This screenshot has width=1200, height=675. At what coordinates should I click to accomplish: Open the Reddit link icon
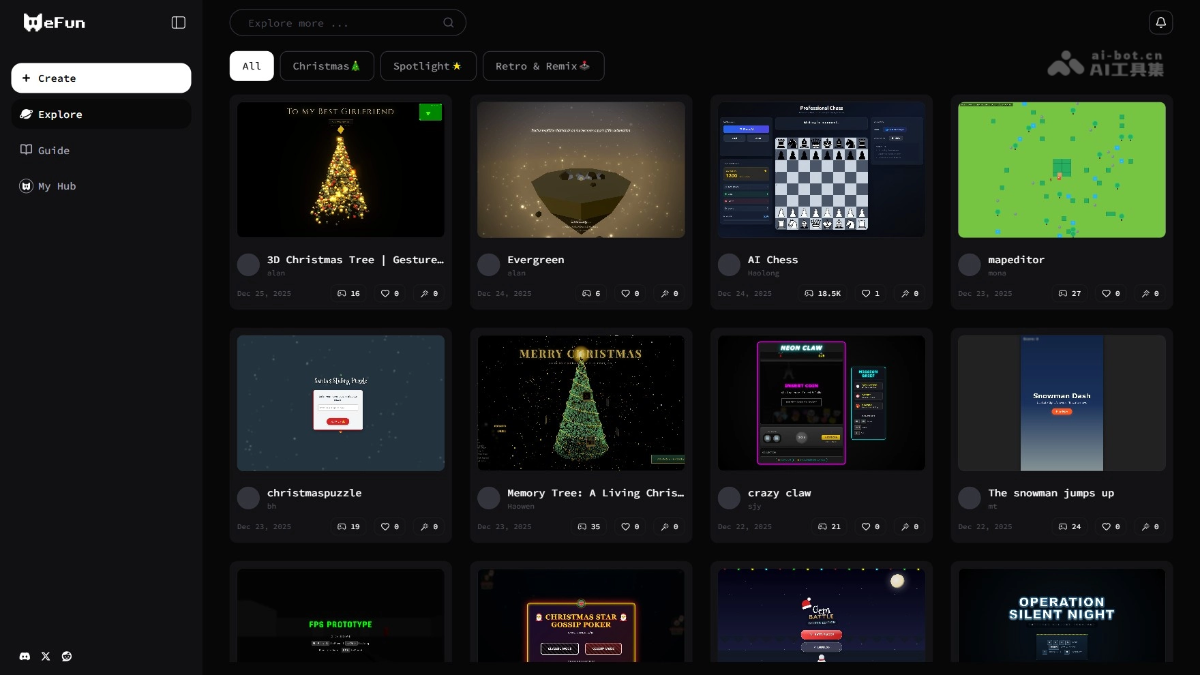point(67,656)
